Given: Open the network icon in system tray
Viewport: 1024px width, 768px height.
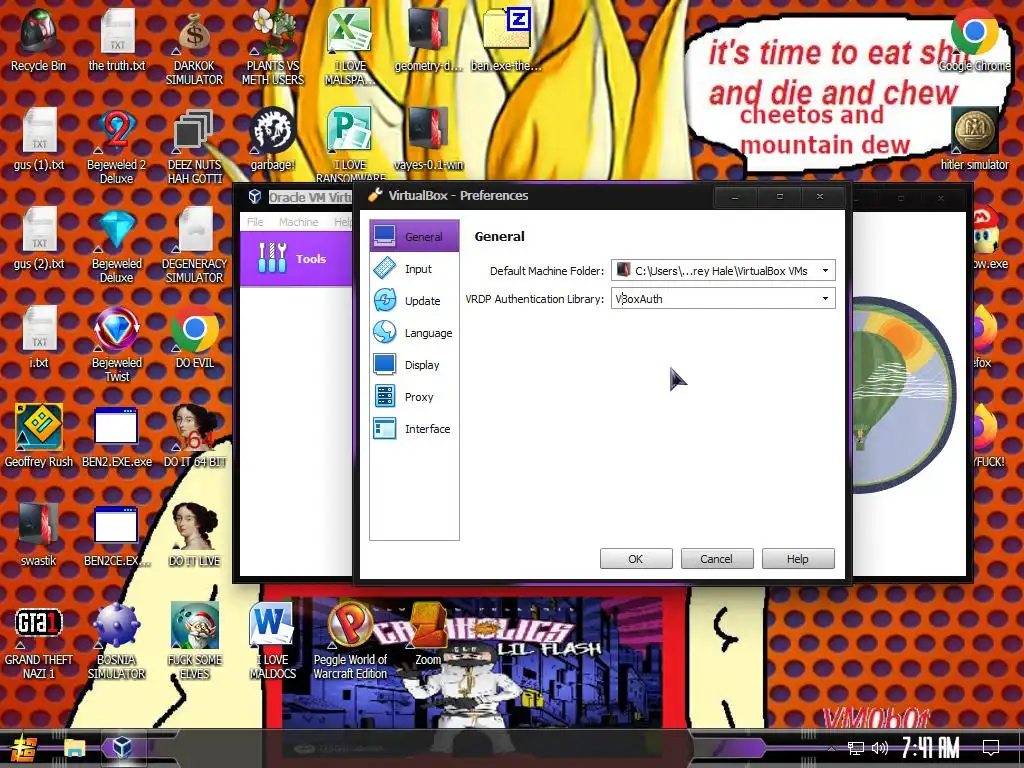Looking at the screenshot, I should pos(855,748).
